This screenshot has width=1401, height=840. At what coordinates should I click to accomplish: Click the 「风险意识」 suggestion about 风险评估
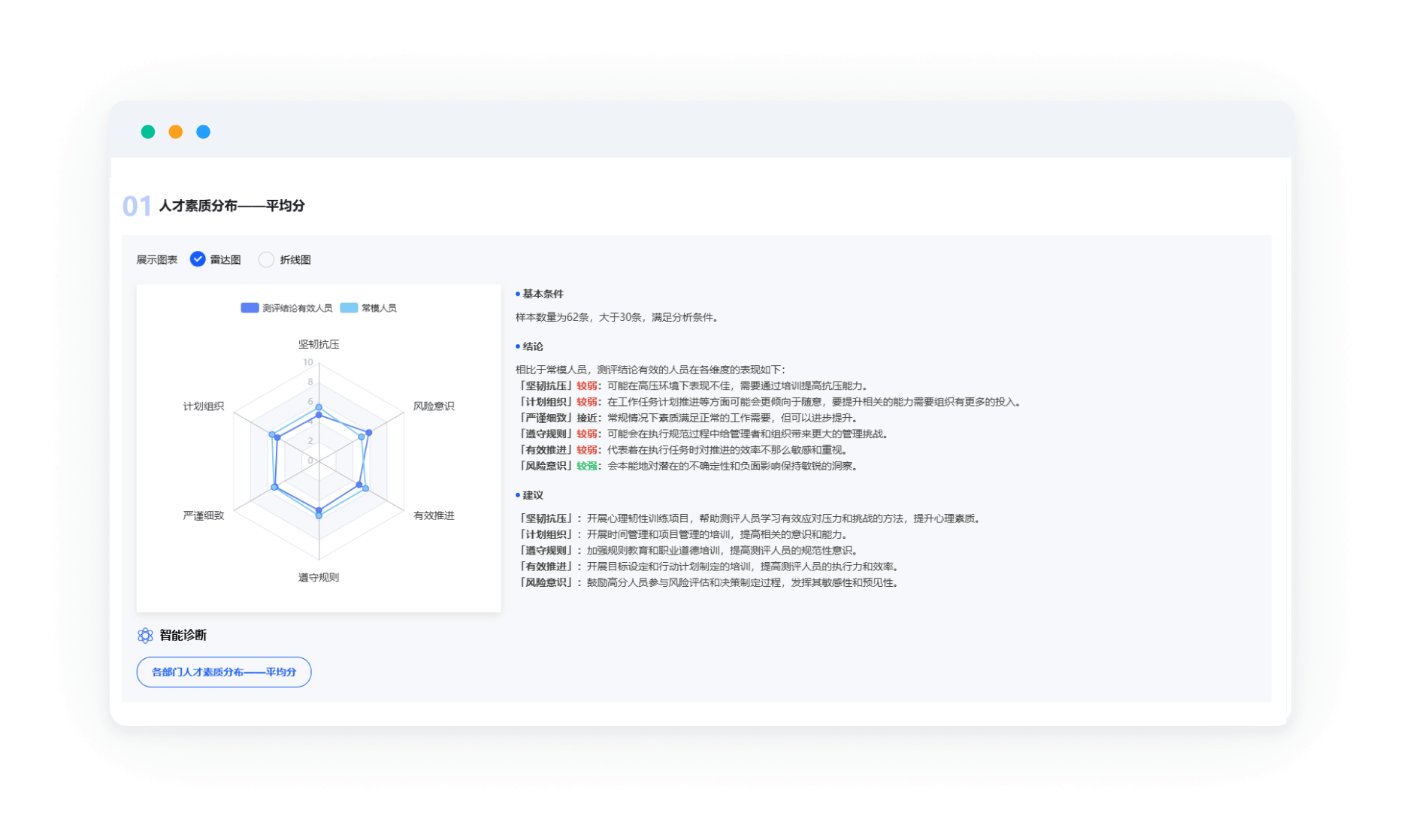pos(710,582)
